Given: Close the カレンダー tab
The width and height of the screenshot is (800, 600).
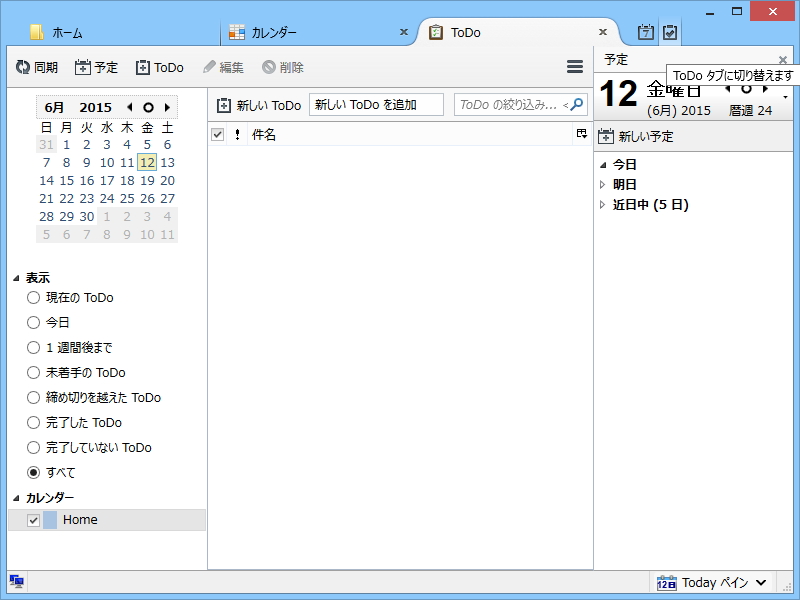Looking at the screenshot, I should tap(404, 32).
